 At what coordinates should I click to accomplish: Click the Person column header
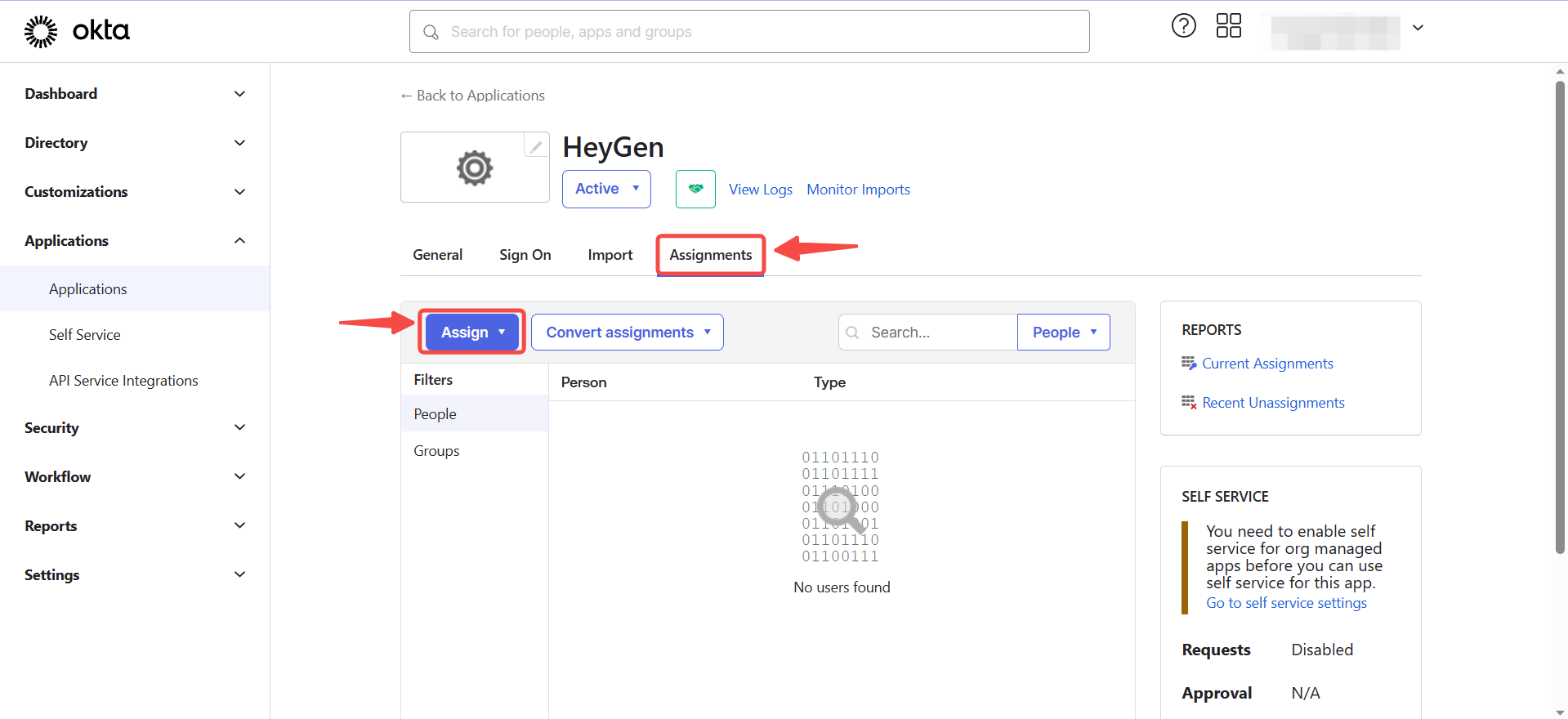point(583,382)
